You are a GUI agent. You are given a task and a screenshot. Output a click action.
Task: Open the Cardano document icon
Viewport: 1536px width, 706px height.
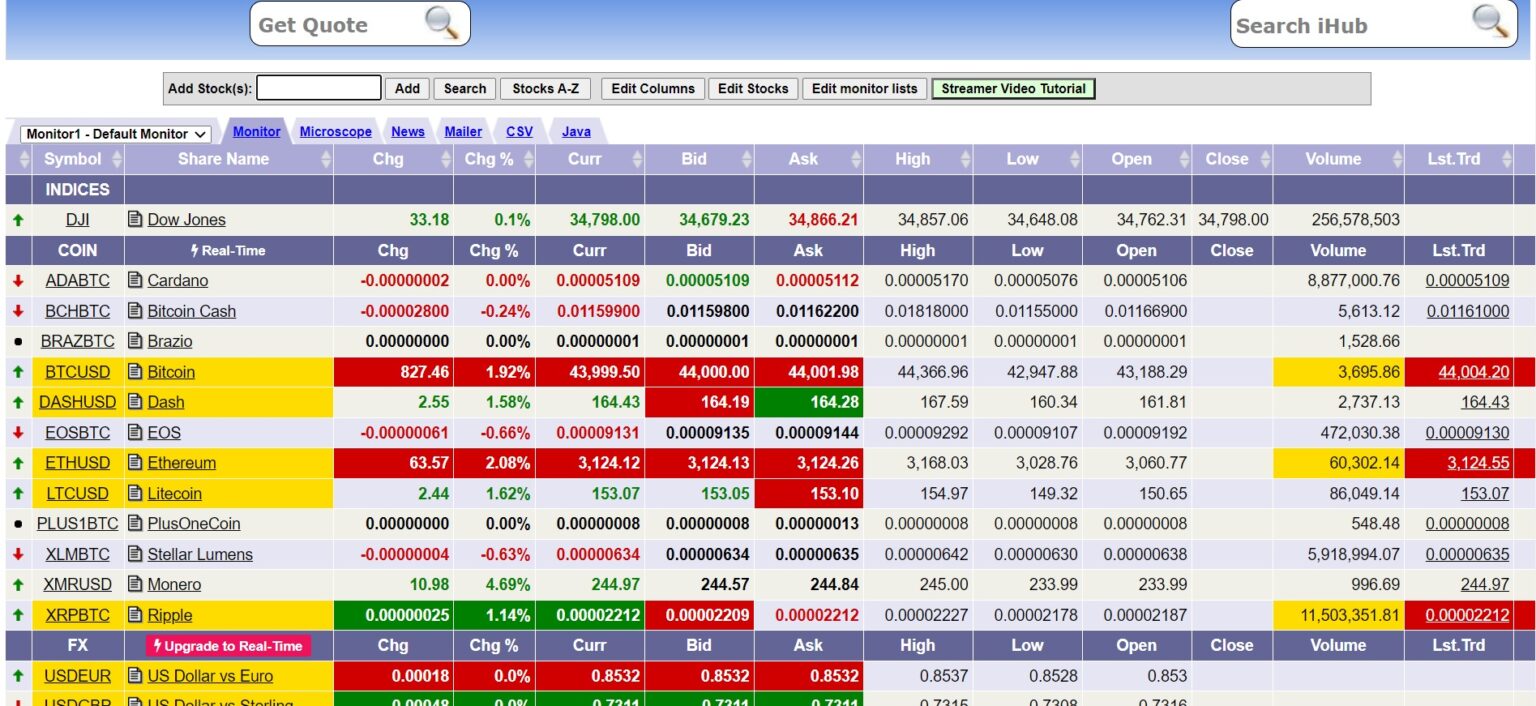[135, 280]
